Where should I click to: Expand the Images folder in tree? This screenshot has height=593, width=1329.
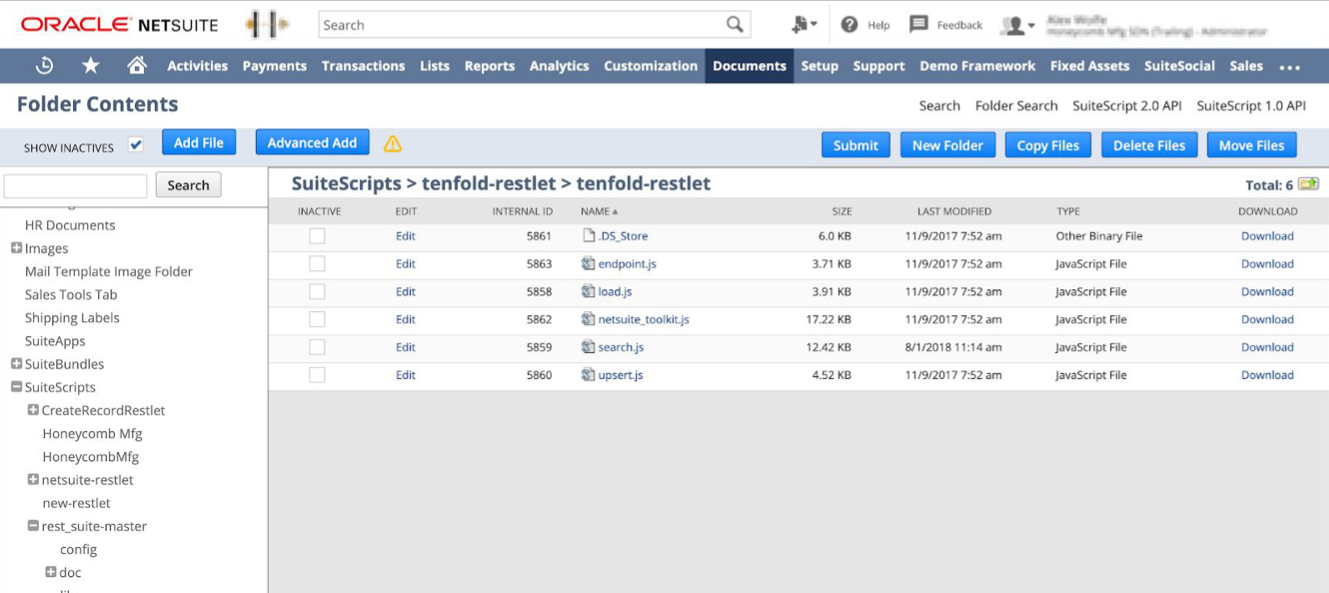pyautogui.click(x=16, y=248)
